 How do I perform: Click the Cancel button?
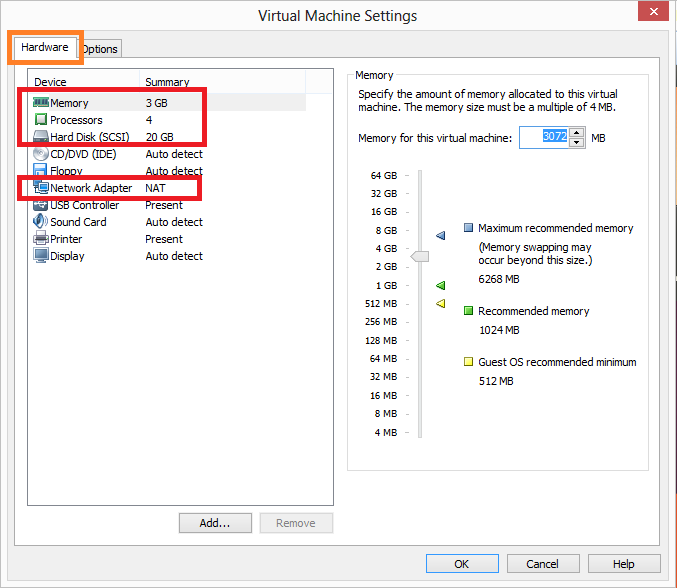point(542,564)
